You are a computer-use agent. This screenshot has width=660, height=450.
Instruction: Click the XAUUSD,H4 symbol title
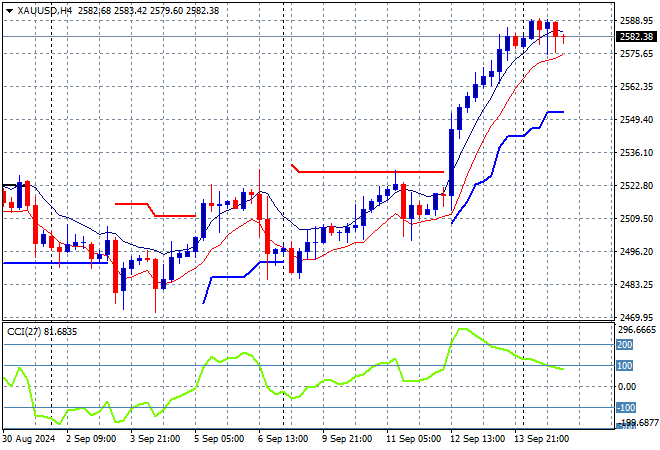coord(45,11)
